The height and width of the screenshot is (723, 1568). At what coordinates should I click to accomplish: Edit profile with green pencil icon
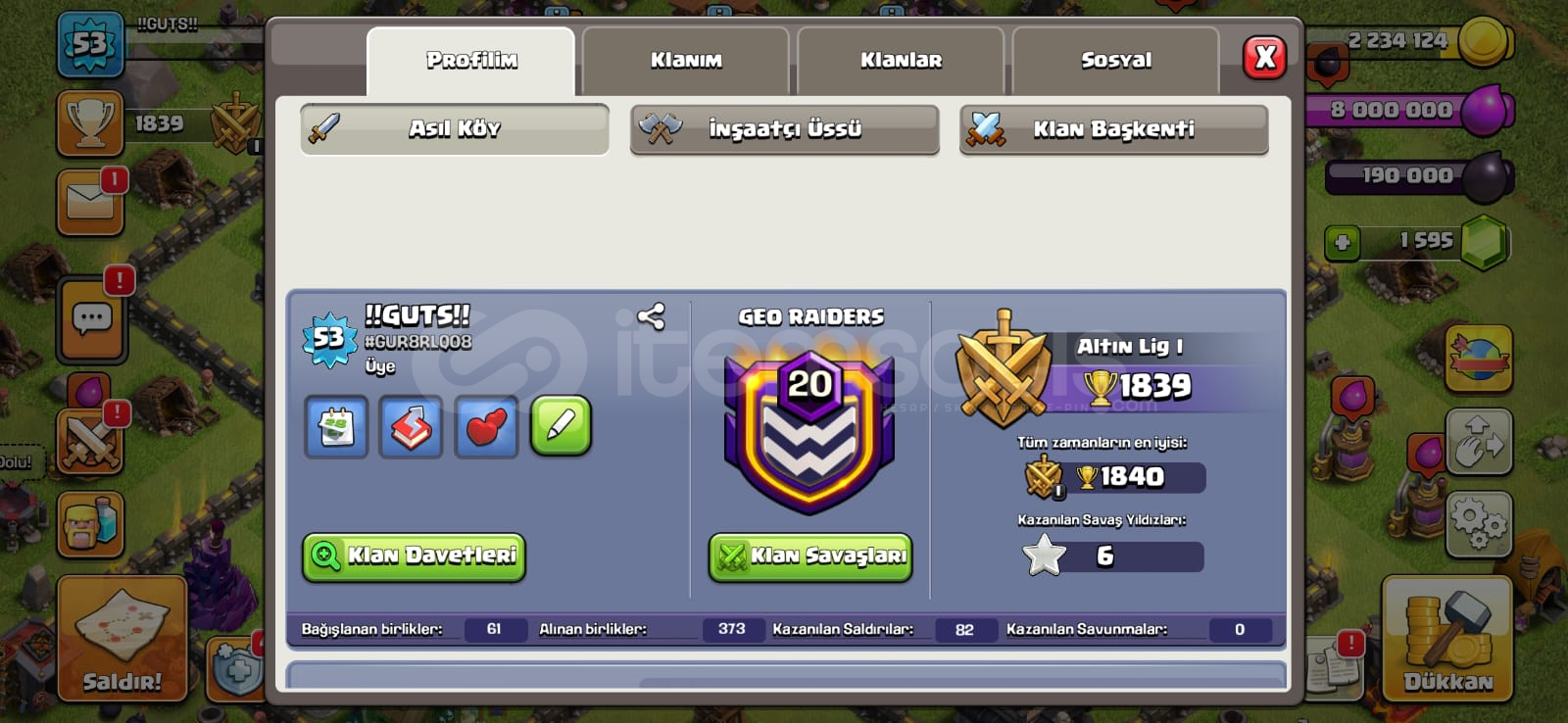pyautogui.click(x=561, y=426)
